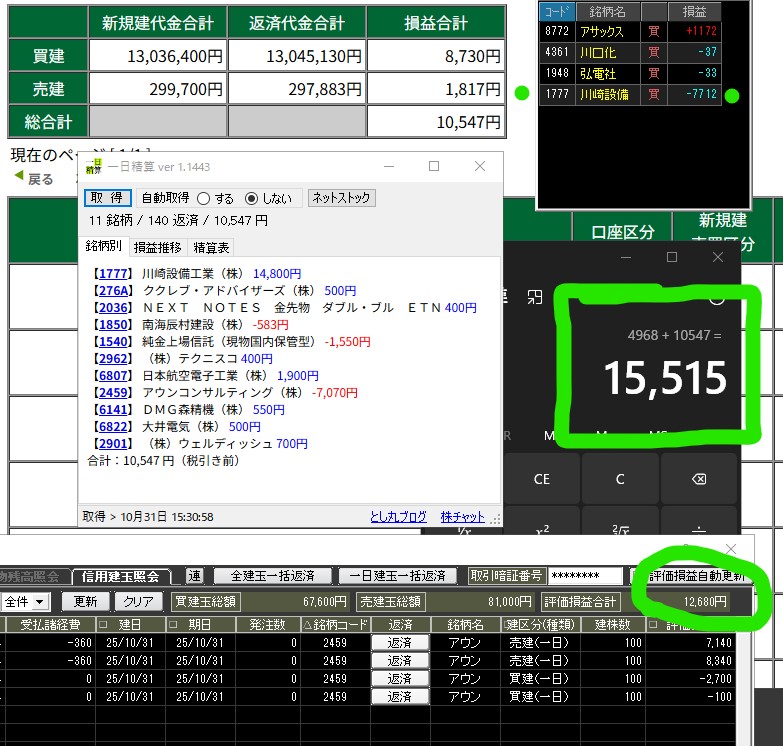Open the 全件 filter dropdown
The width and height of the screenshot is (783, 746).
point(26,602)
